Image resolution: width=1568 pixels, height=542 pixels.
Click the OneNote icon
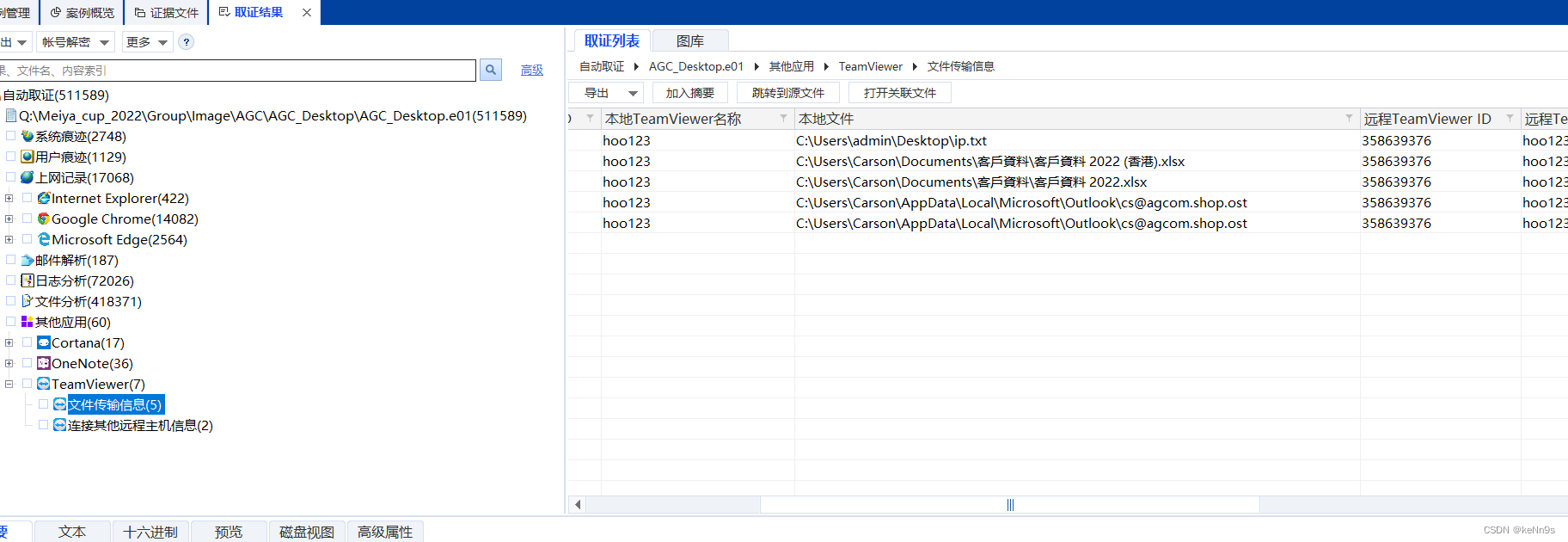coord(44,363)
